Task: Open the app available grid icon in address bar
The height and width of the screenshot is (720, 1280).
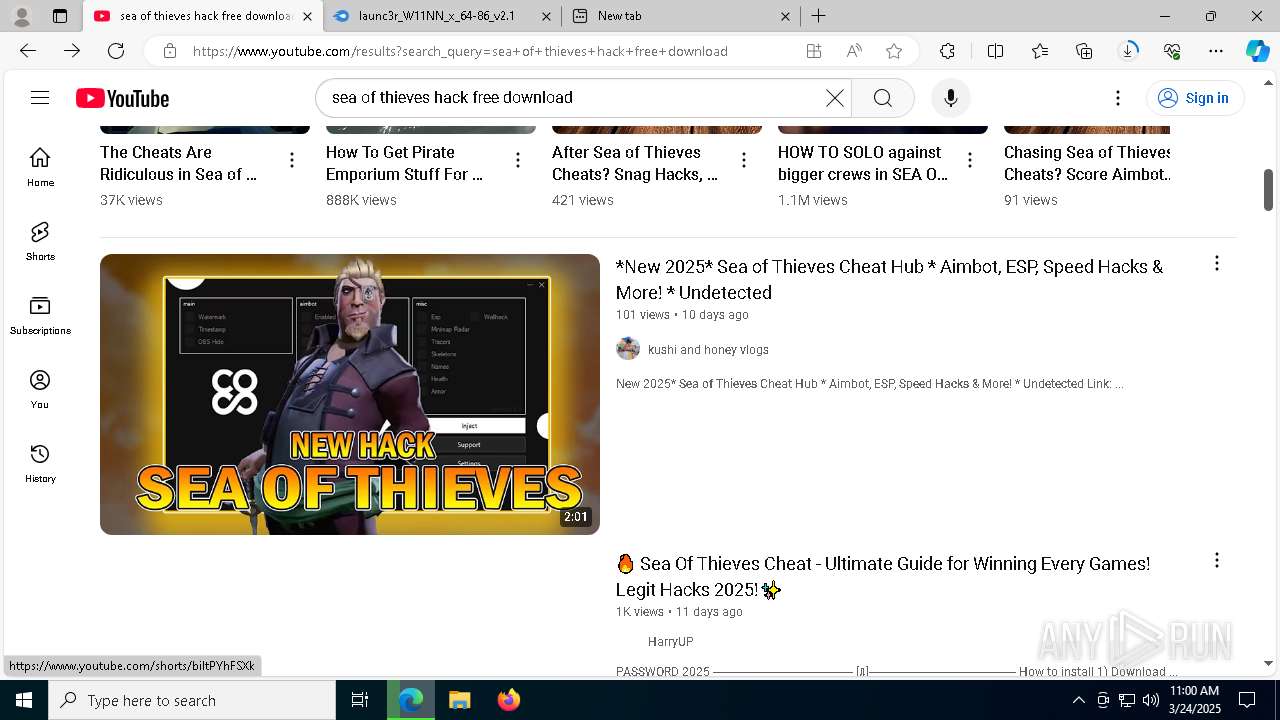Action: 814,51
